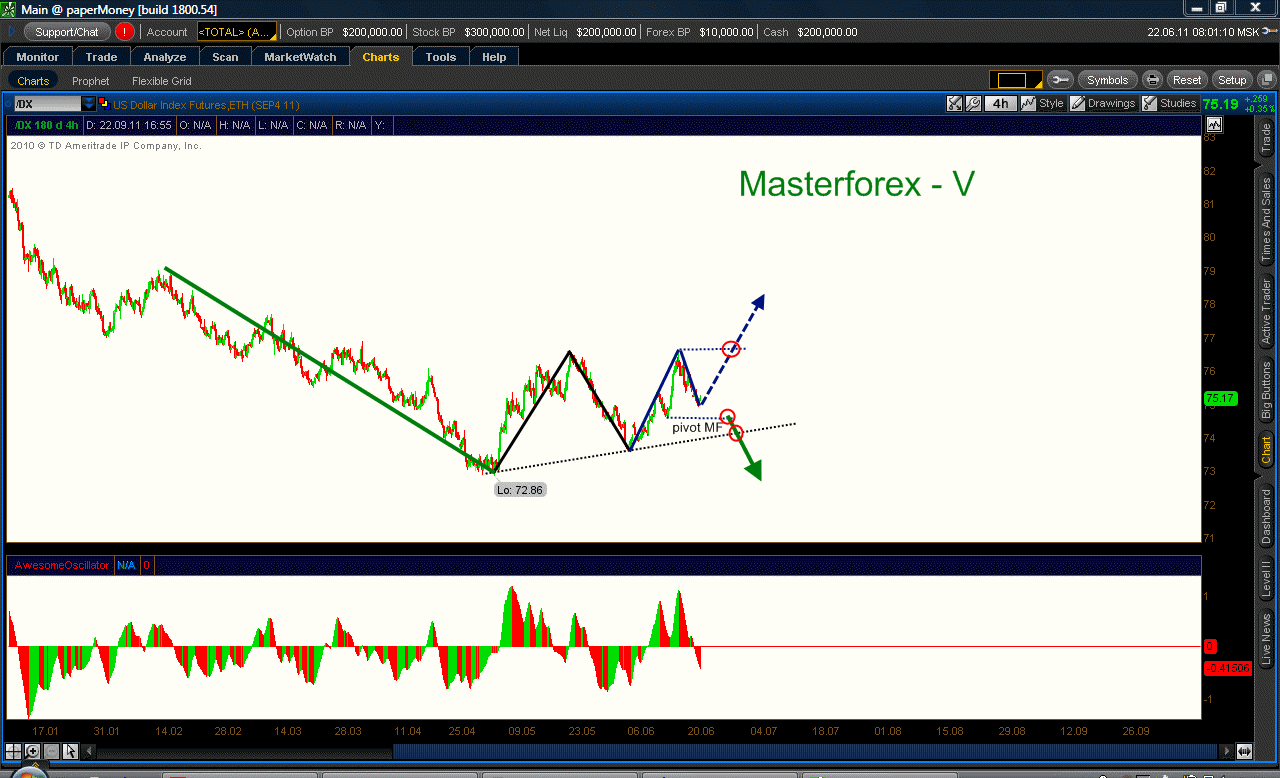This screenshot has height=778, width=1280.
Task: Print the chart using printer icon
Action: 1153,80
